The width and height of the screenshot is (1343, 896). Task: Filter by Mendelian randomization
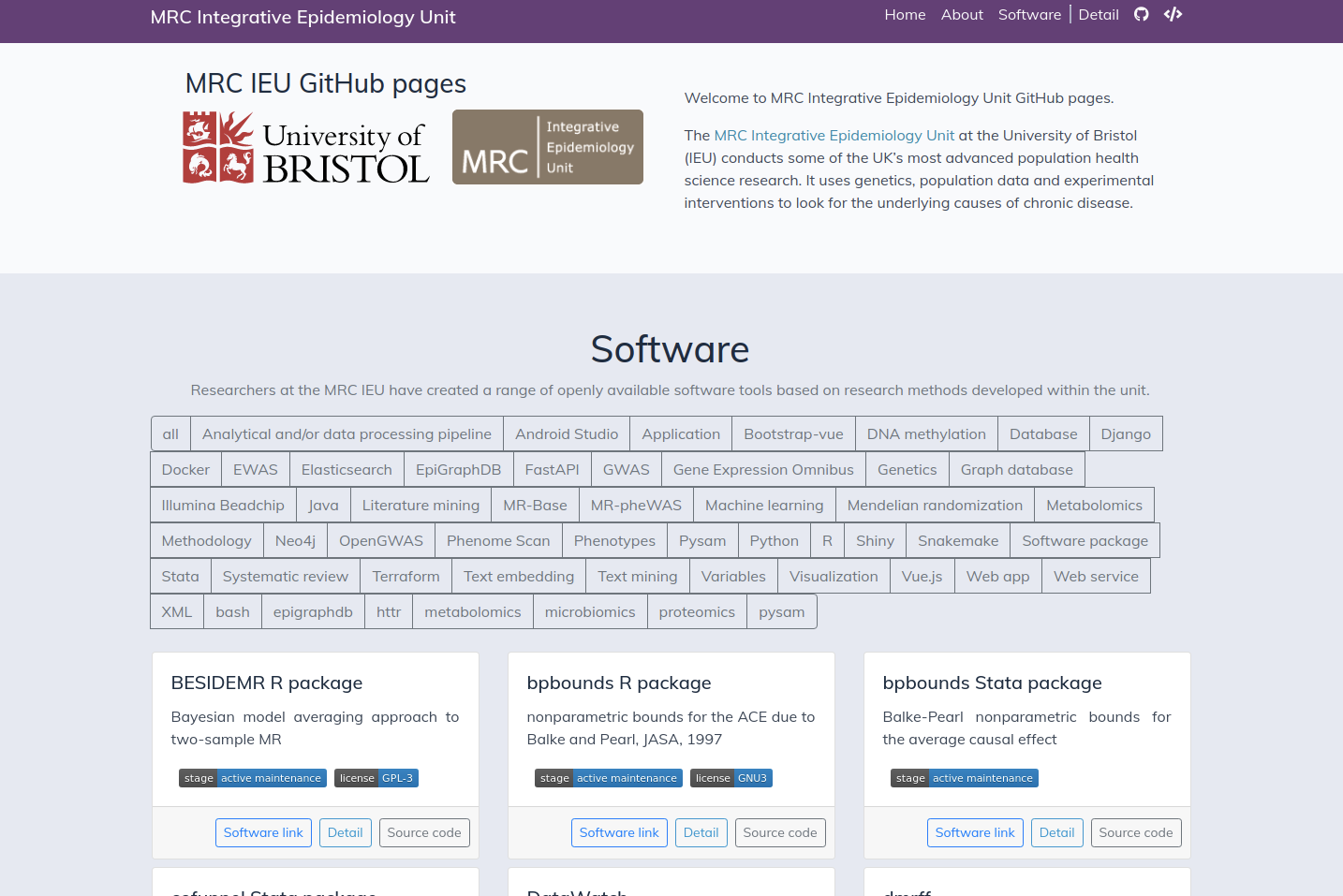click(x=935, y=505)
